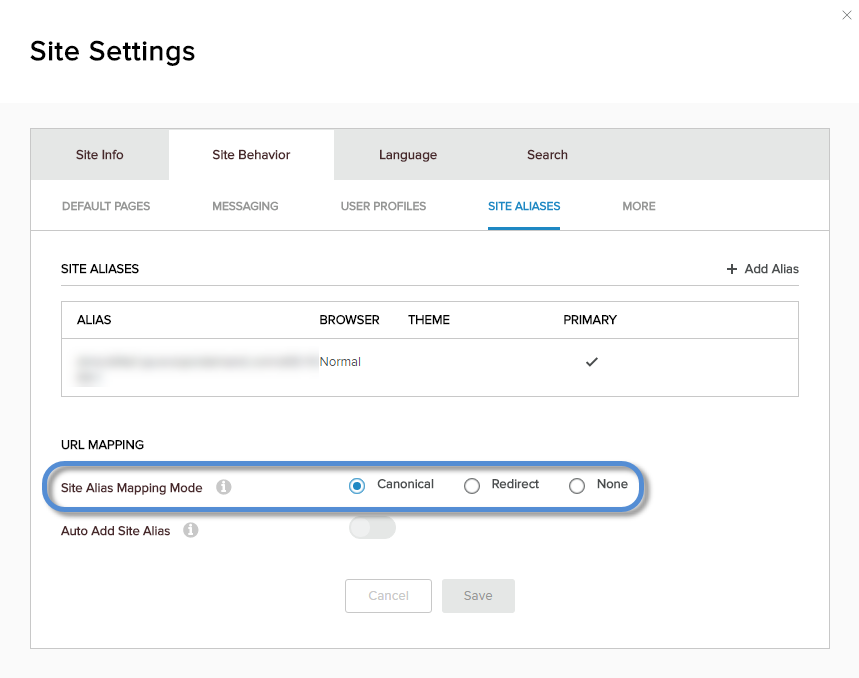The height and width of the screenshot is (678, 859).
Task: Enable the Auto Add Site Alias toggle
Action: tap(372, 527)
